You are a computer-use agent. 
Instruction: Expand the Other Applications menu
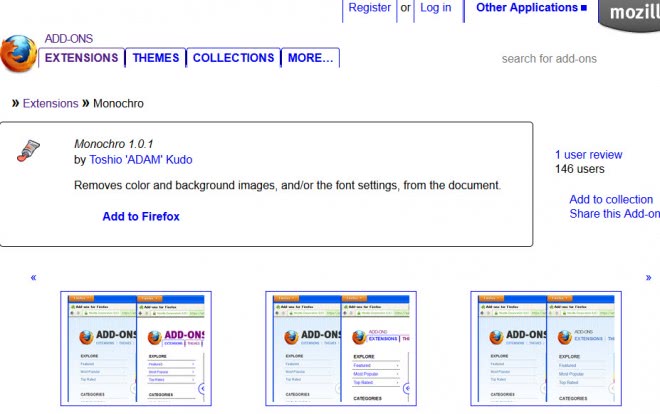(x=531, y=8)
